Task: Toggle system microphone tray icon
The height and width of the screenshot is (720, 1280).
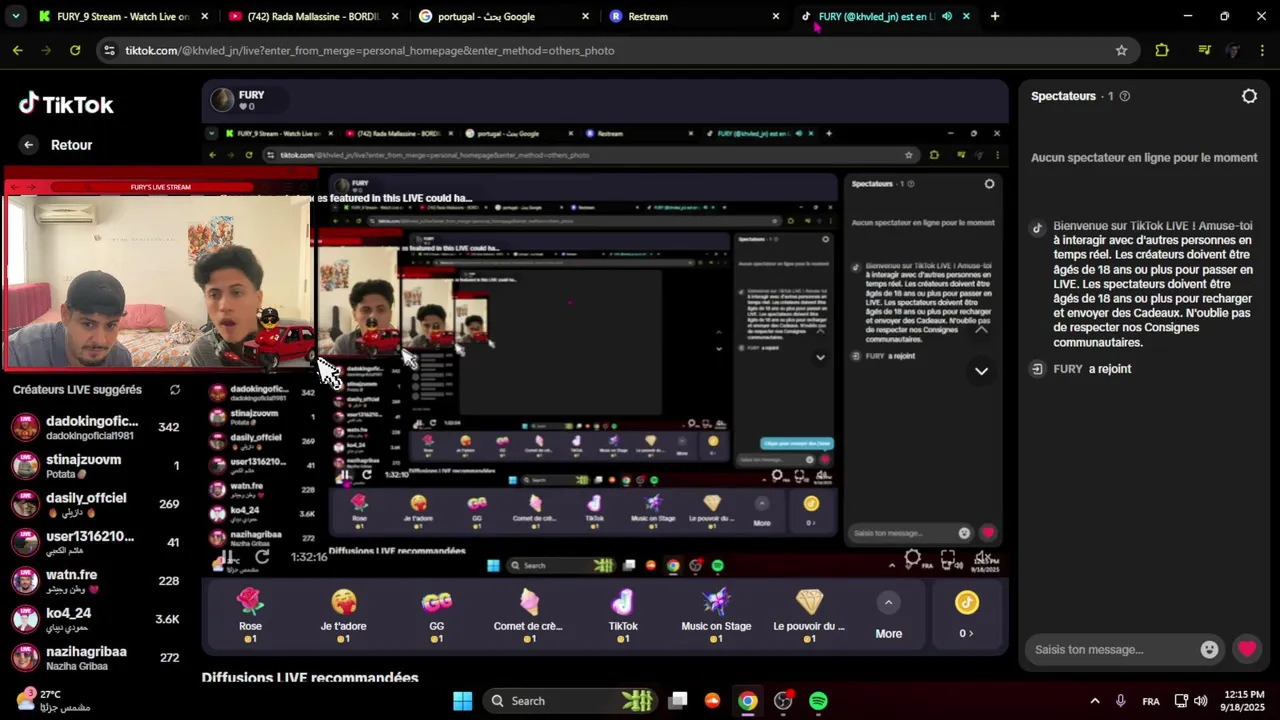Action: click(x=1121, y=701)
